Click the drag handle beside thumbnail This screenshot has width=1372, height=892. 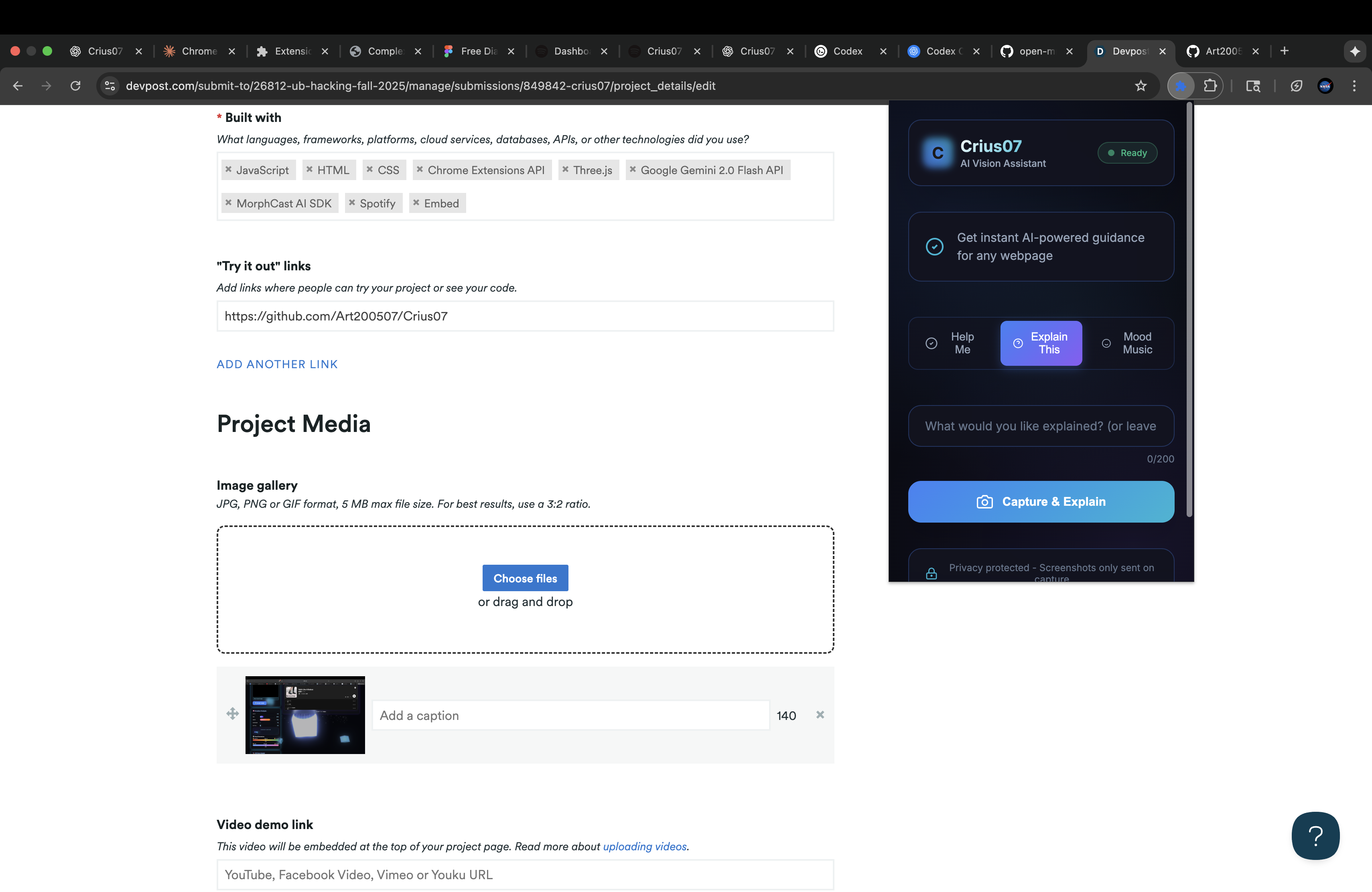click(x=232, y=714)
